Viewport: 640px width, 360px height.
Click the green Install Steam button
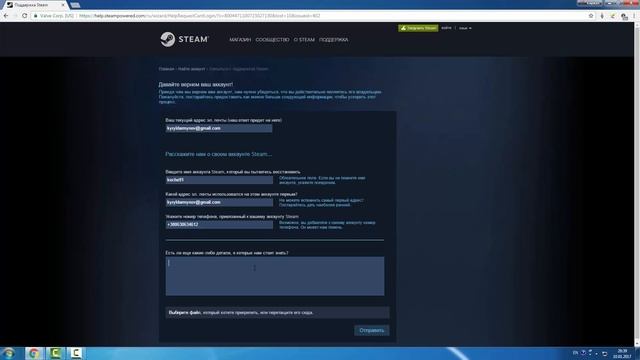[418, 28]
